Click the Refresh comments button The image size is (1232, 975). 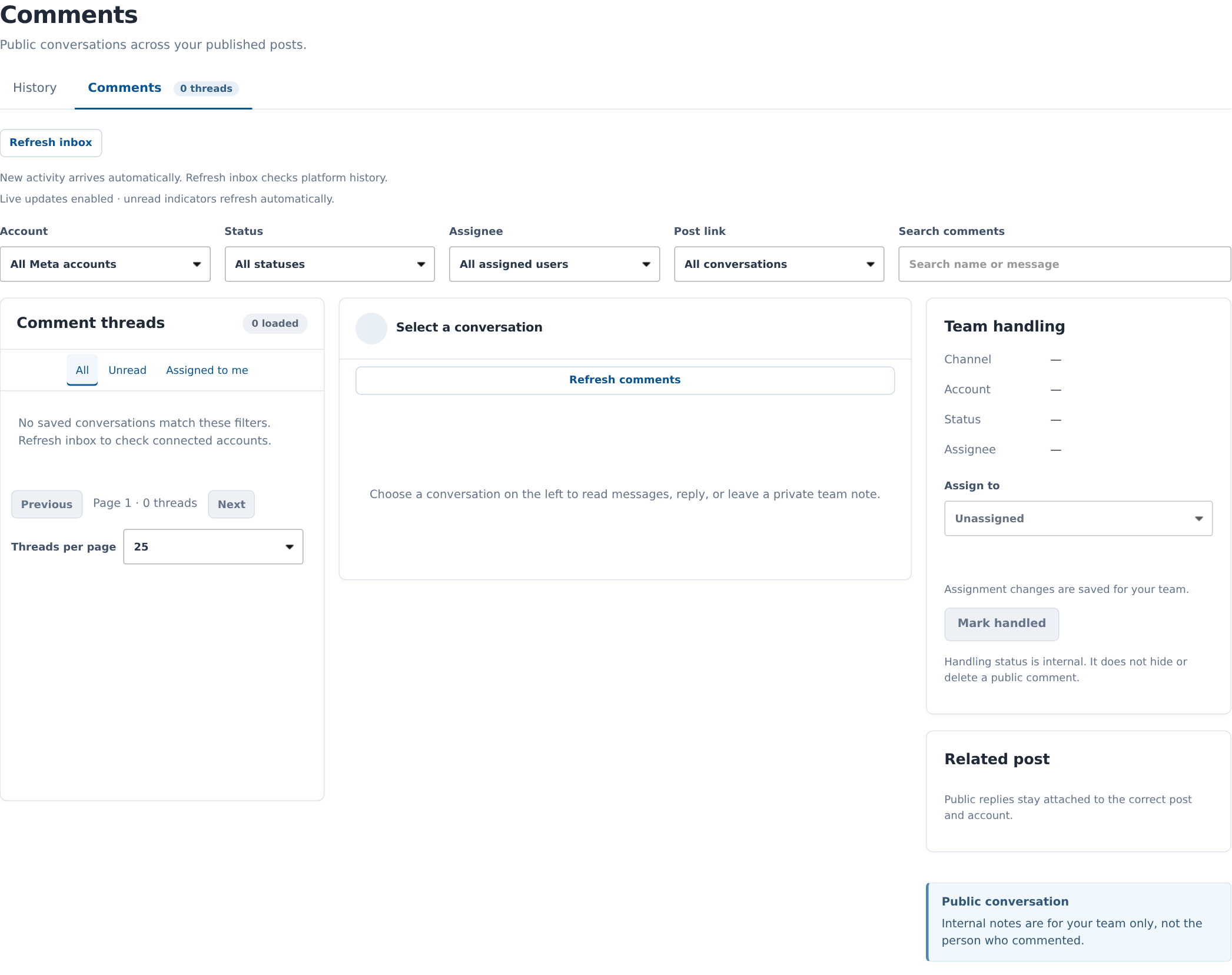click(625, 380)
